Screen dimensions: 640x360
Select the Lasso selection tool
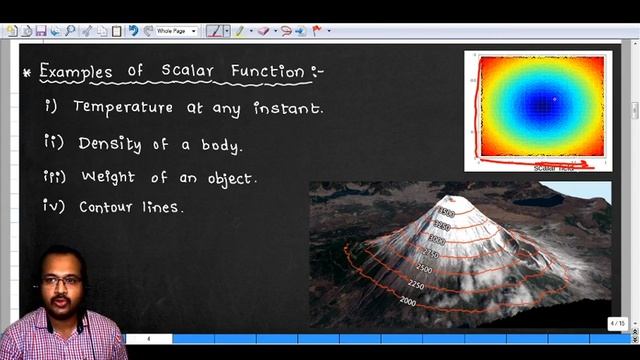286,31
